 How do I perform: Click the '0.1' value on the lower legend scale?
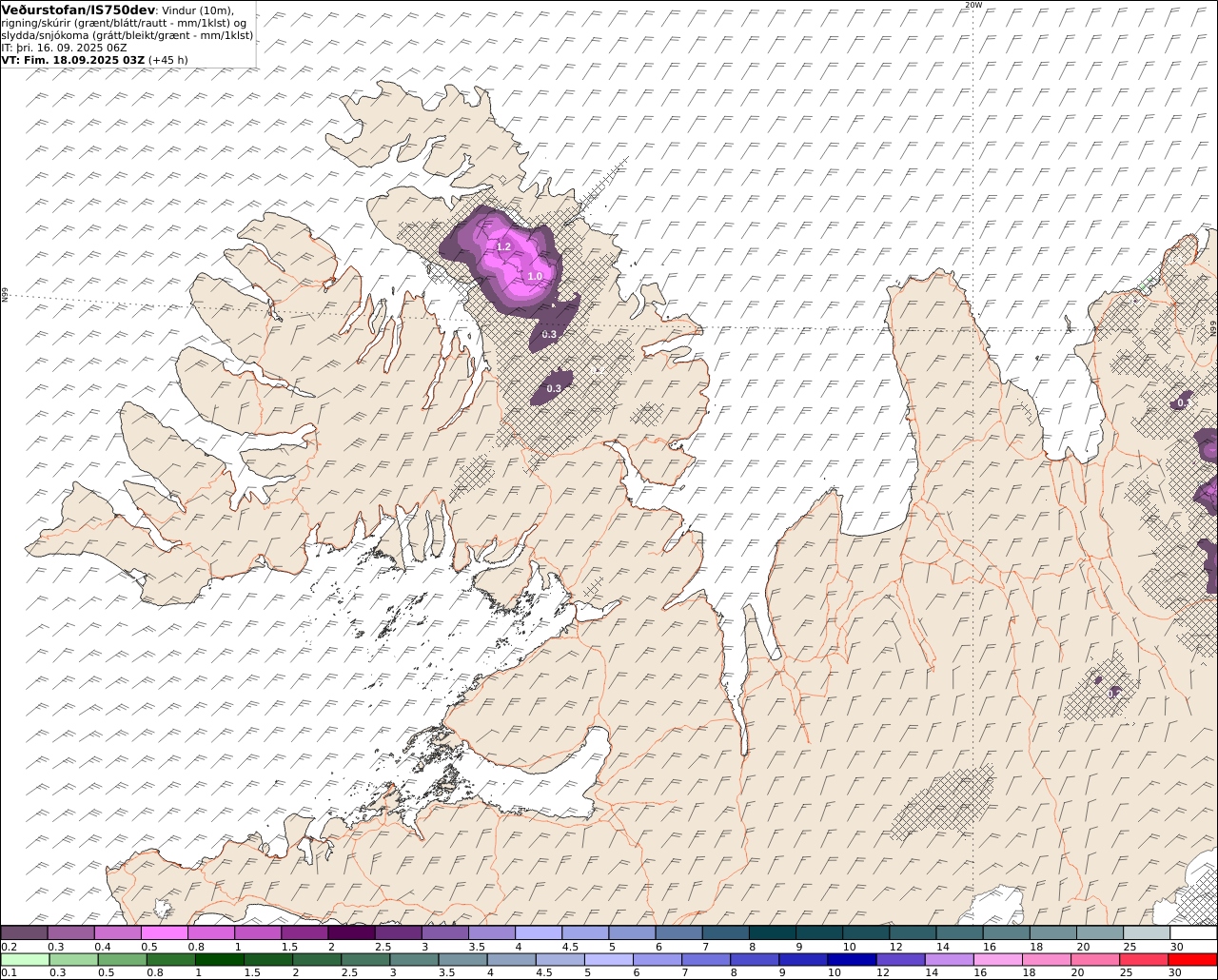(x=9, y=972)
